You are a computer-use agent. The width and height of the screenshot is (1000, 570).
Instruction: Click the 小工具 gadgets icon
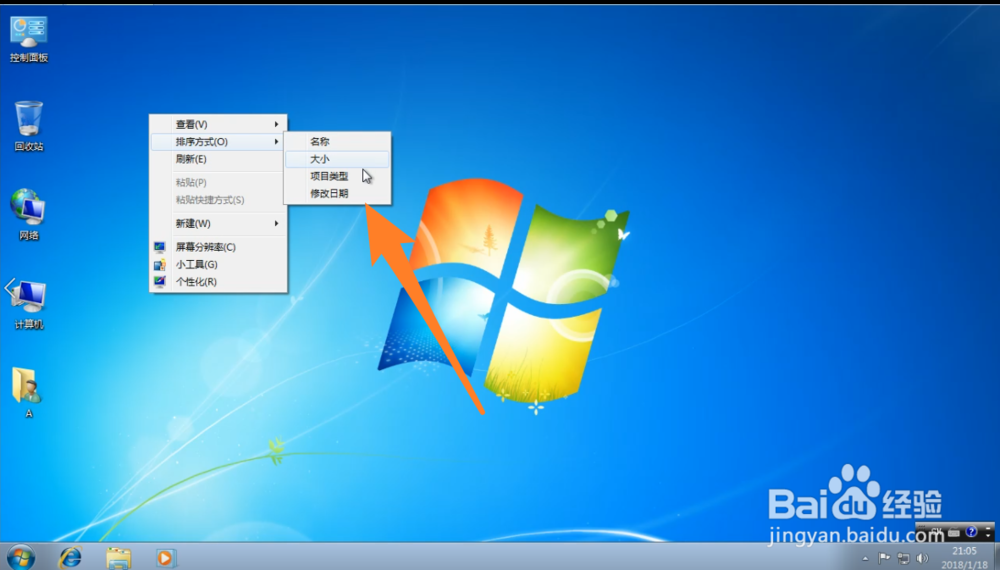159,264
